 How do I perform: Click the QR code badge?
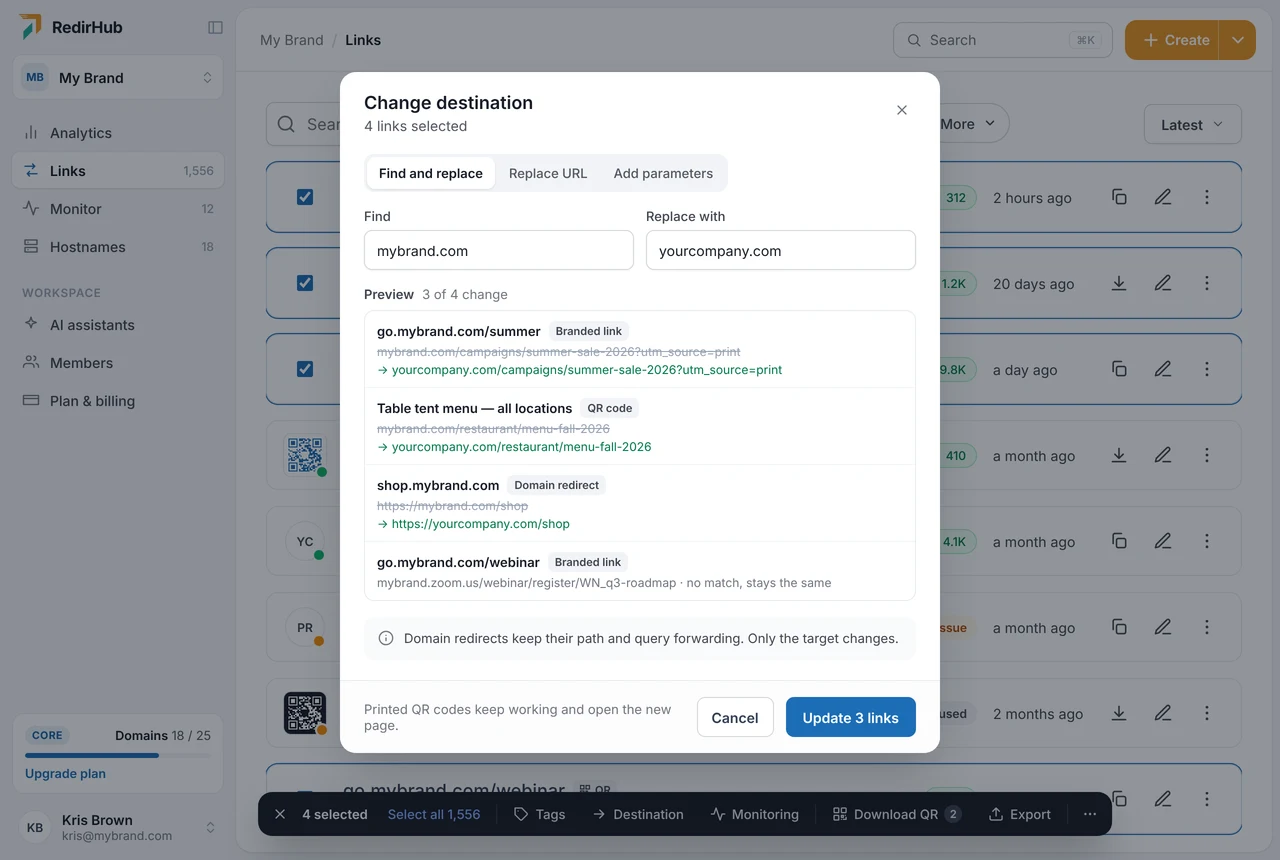(609, 408)
